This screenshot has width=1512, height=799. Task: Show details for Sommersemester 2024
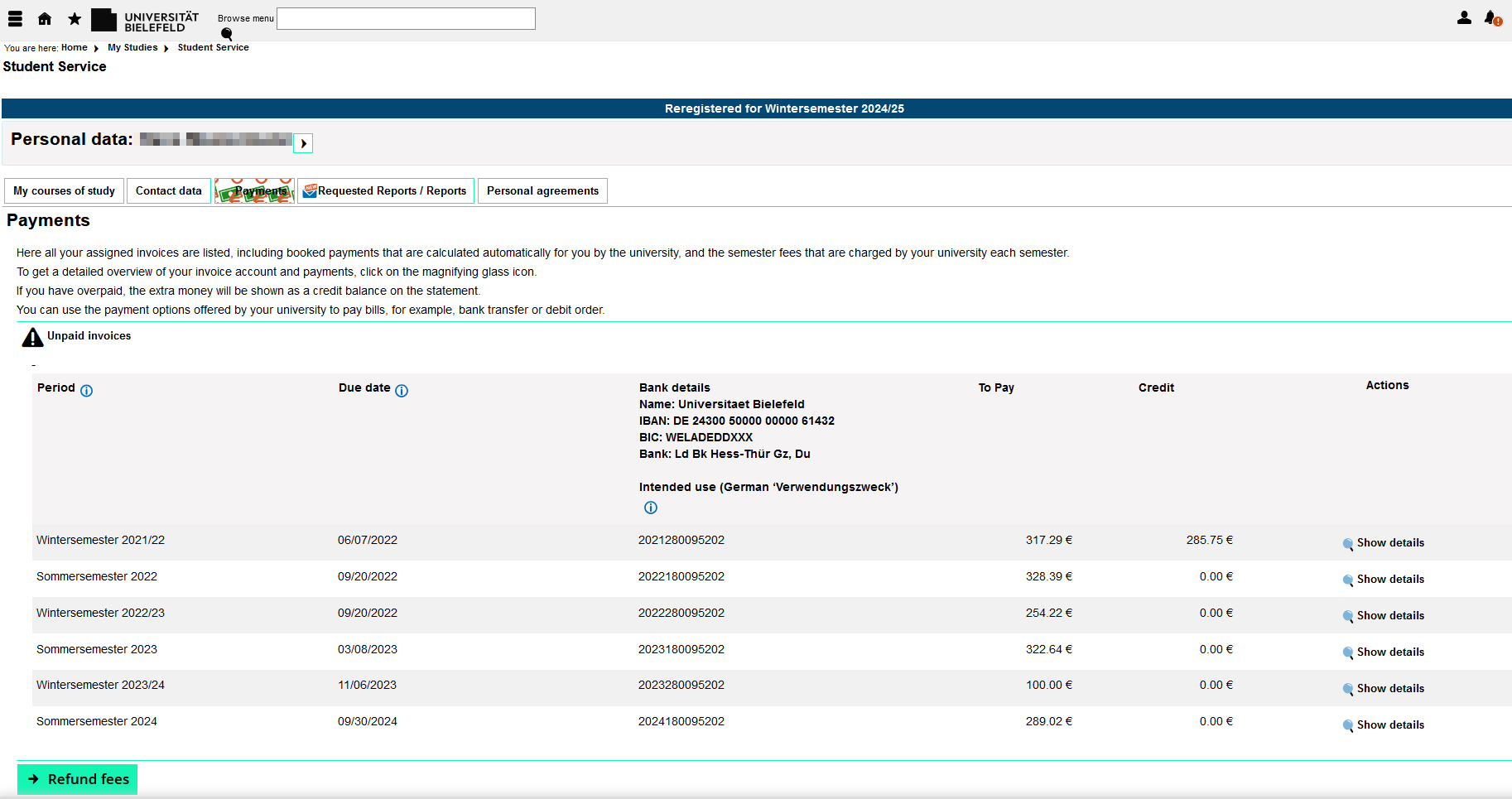click(x=1384, y=725)
